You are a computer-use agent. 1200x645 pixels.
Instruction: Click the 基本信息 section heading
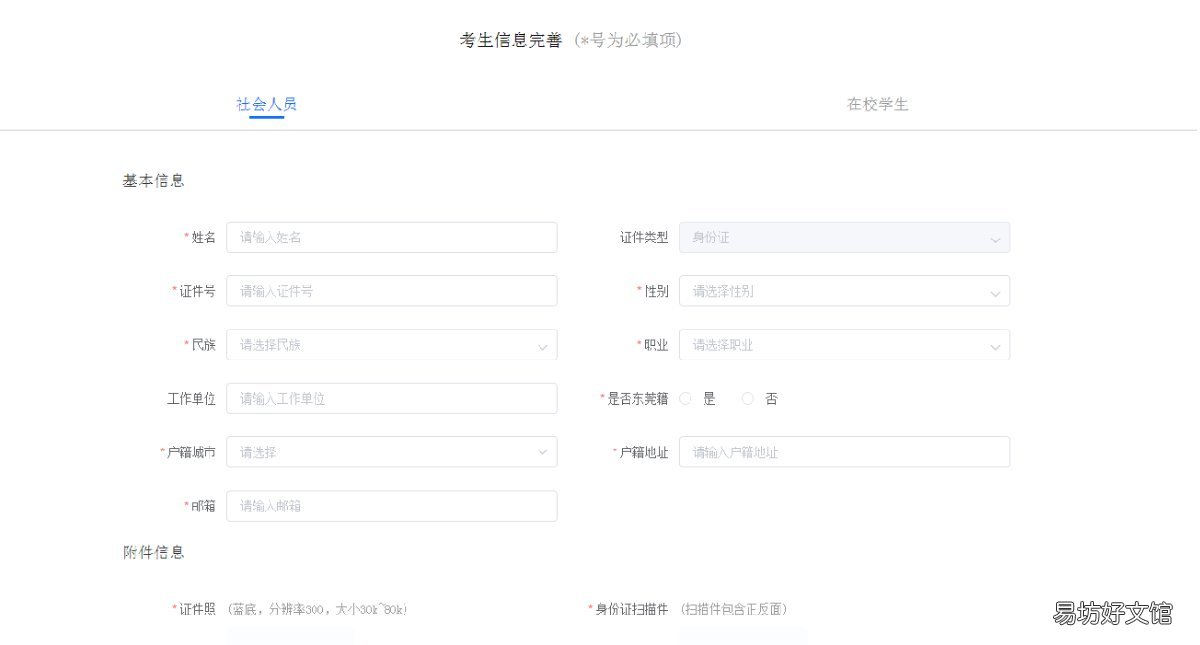(x=153, y=181)
